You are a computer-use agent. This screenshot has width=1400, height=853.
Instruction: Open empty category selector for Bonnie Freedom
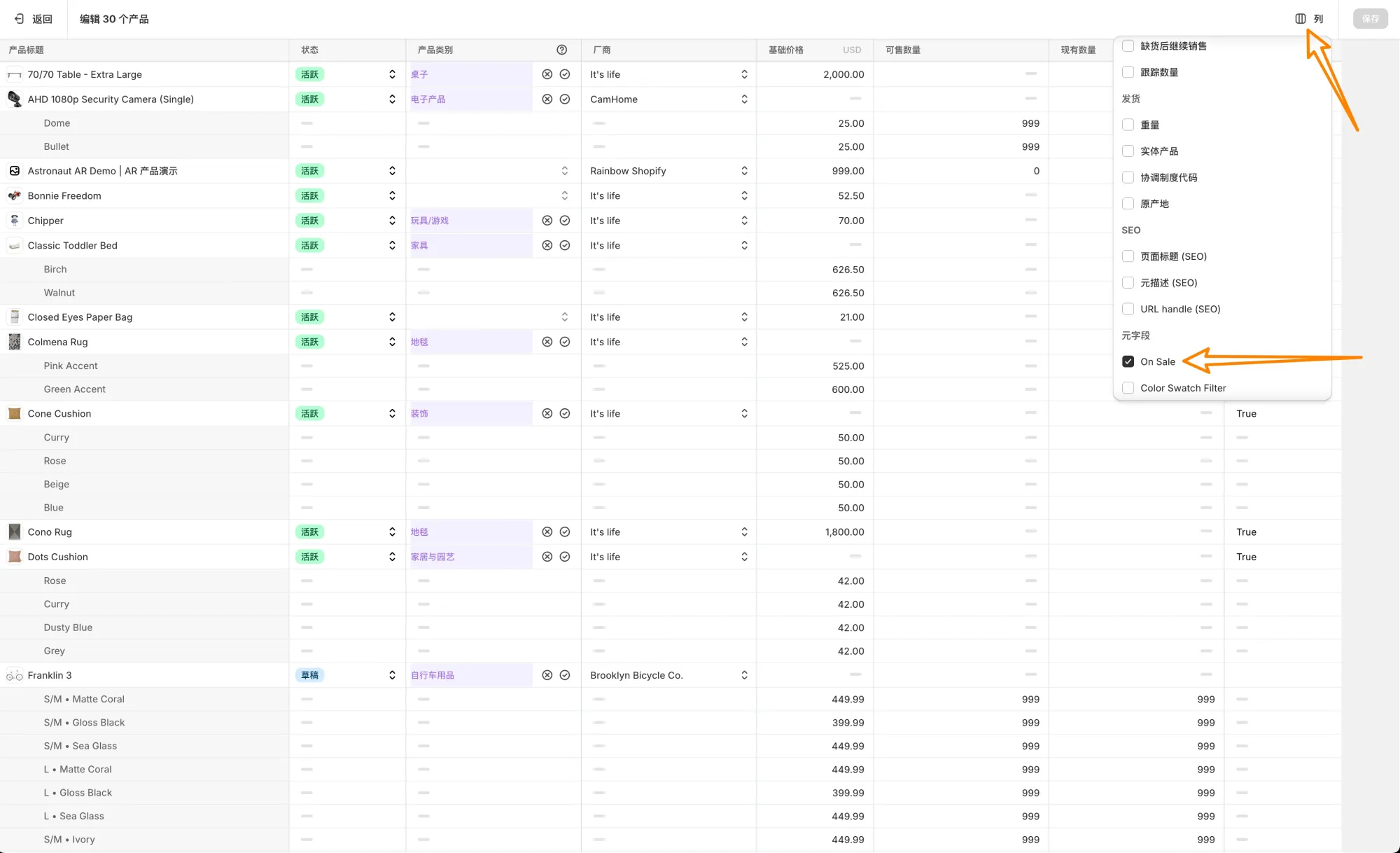tap(564, 196)
